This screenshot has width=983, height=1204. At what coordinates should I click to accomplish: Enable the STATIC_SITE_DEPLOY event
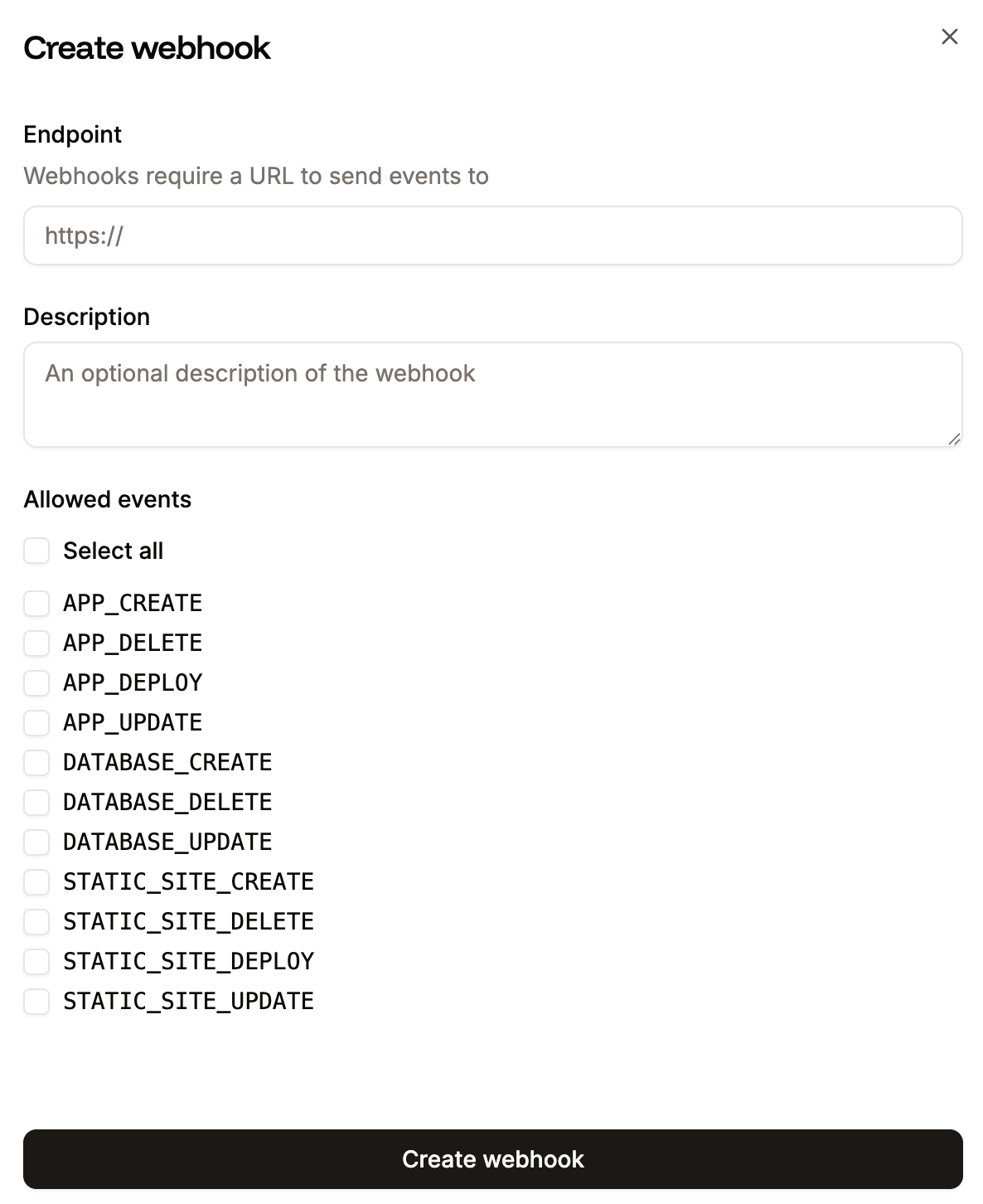[x=36, y=961]
